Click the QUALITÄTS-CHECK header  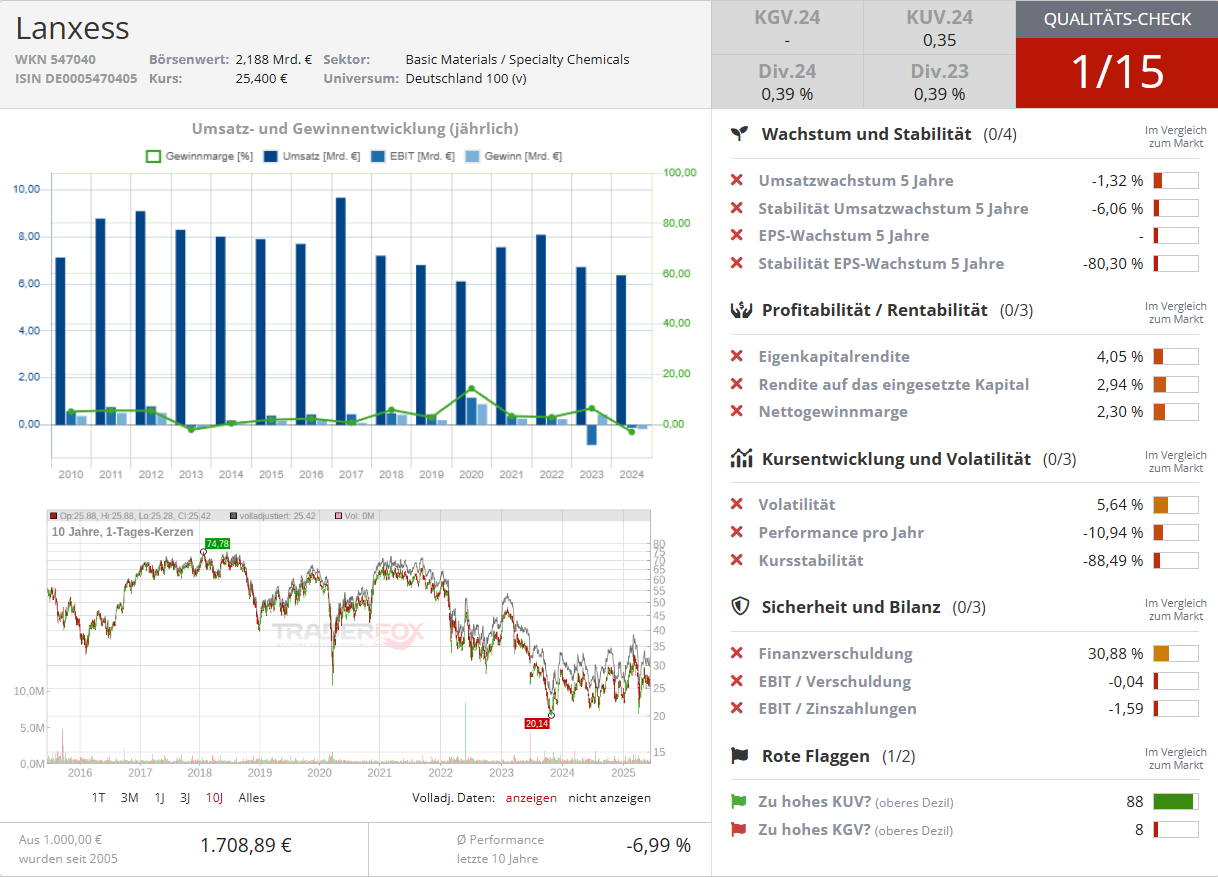(1117, 19)
